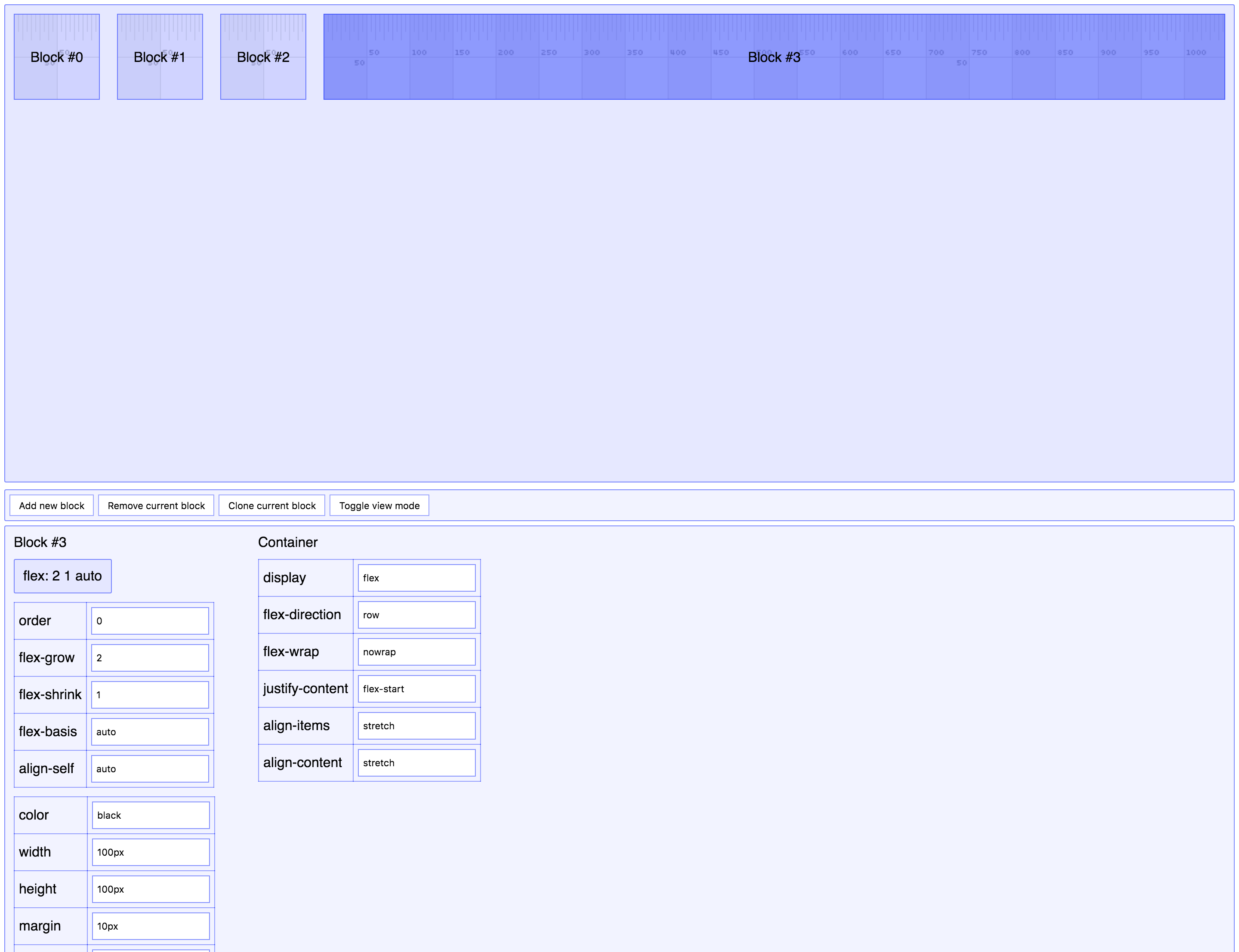Click the order input field
Viewport: 1239px width, 952px height.
[150, 621]
